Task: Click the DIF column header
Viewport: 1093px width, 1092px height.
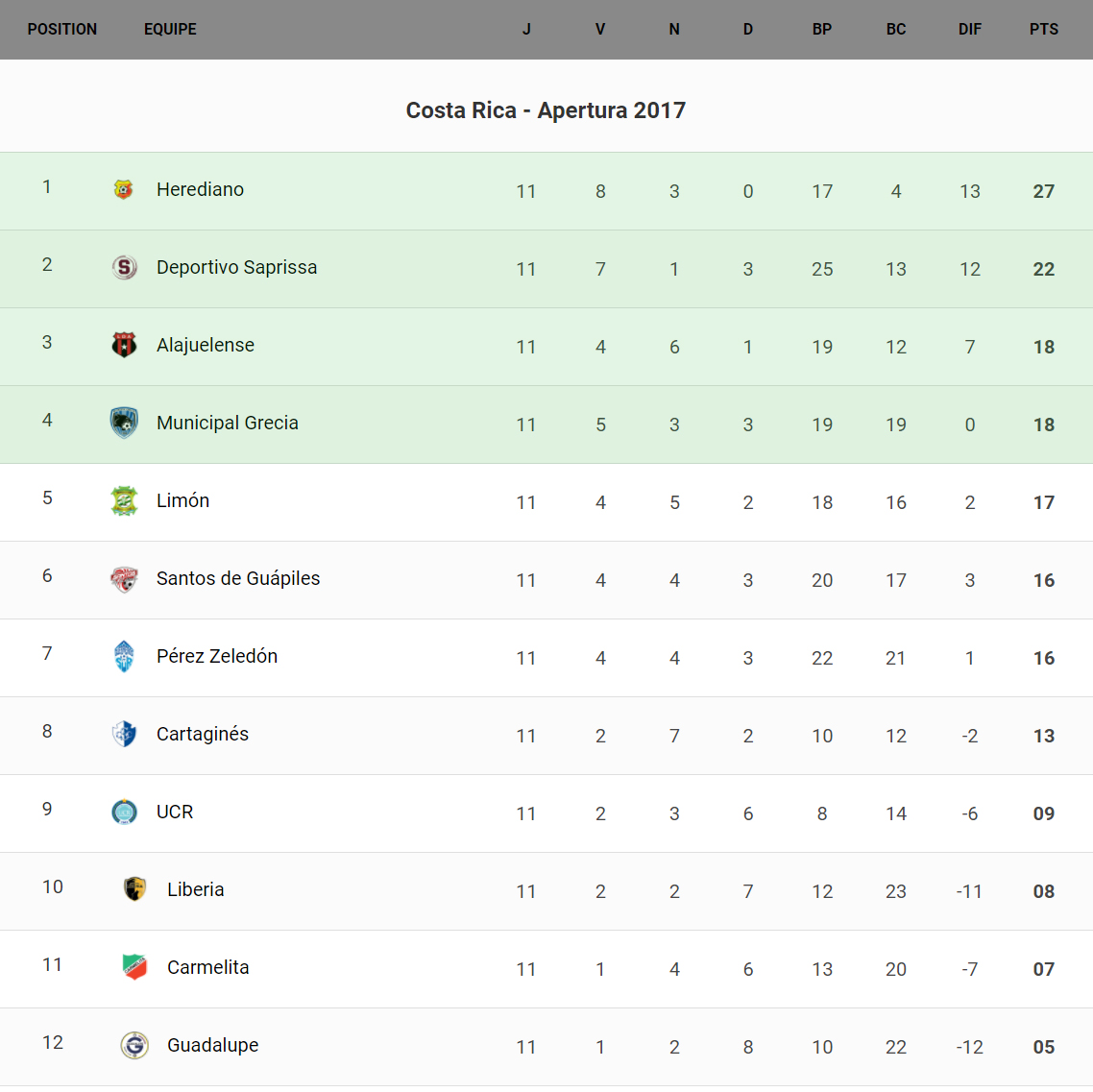Action: click(969, 30)
